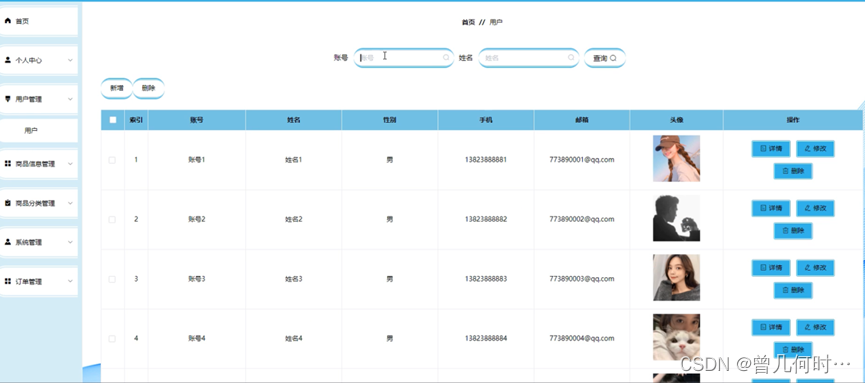The height and width of the screenshot is (383, 865).
Task: Click the 修改 pencil icon for 账号4
Action: (x=808, y=327)
